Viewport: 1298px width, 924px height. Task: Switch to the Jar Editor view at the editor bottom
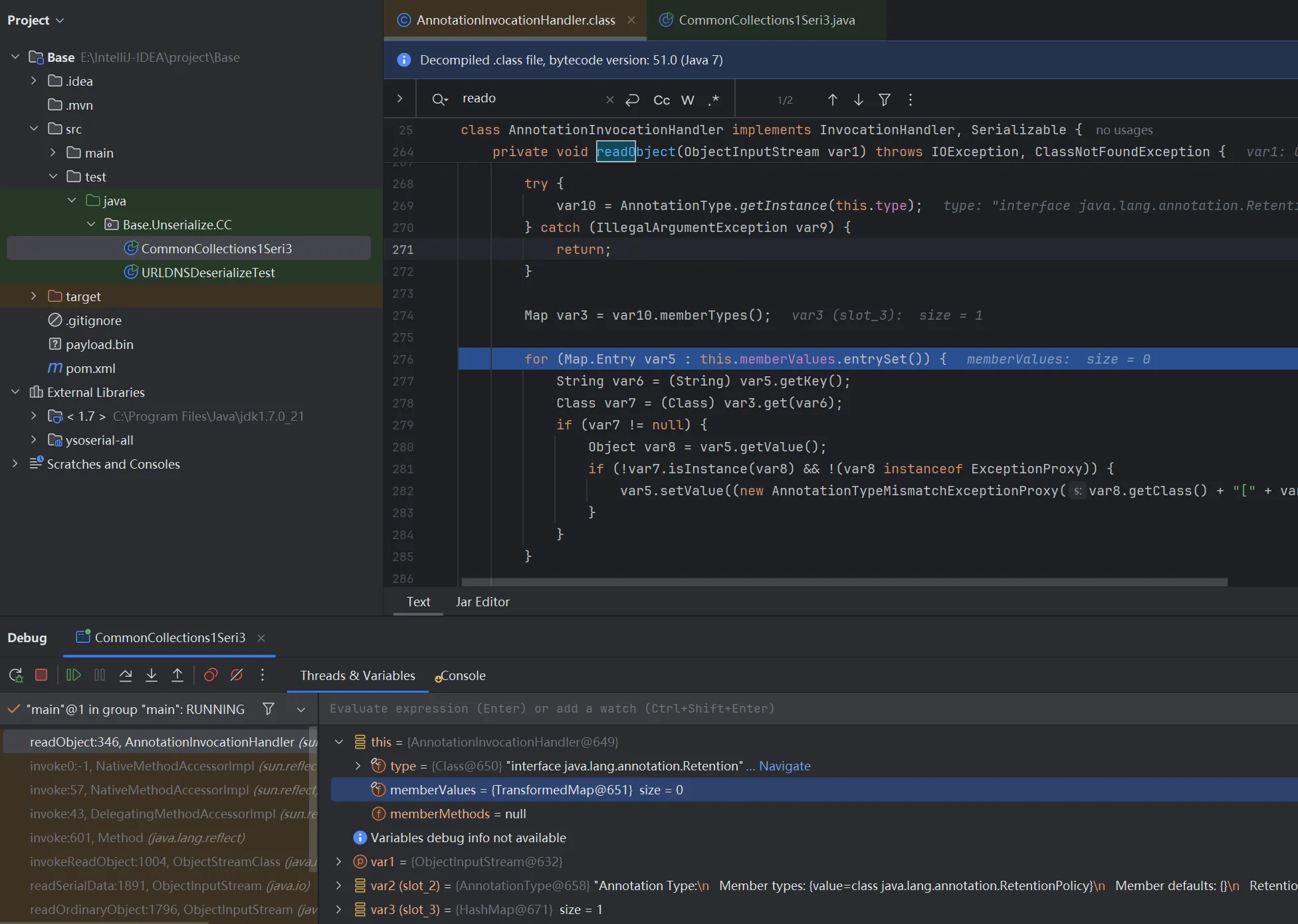click(x=483, y=602)
